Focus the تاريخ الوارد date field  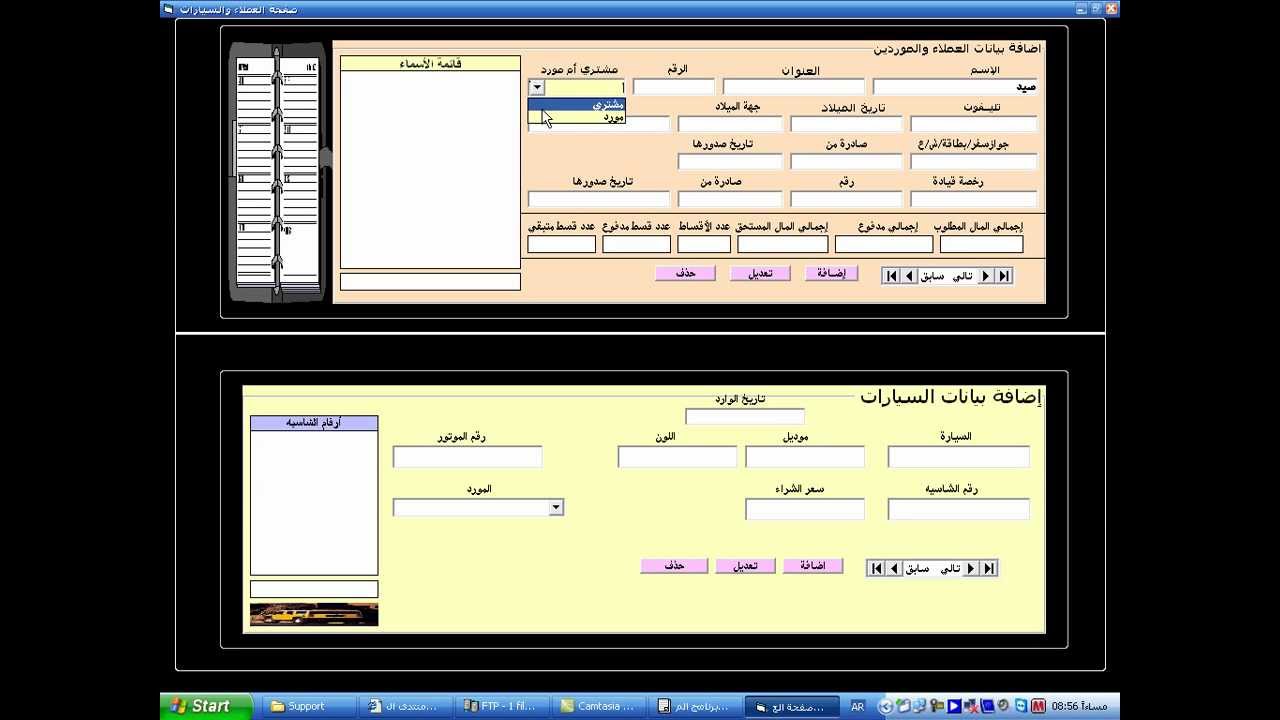coord(745,416)
